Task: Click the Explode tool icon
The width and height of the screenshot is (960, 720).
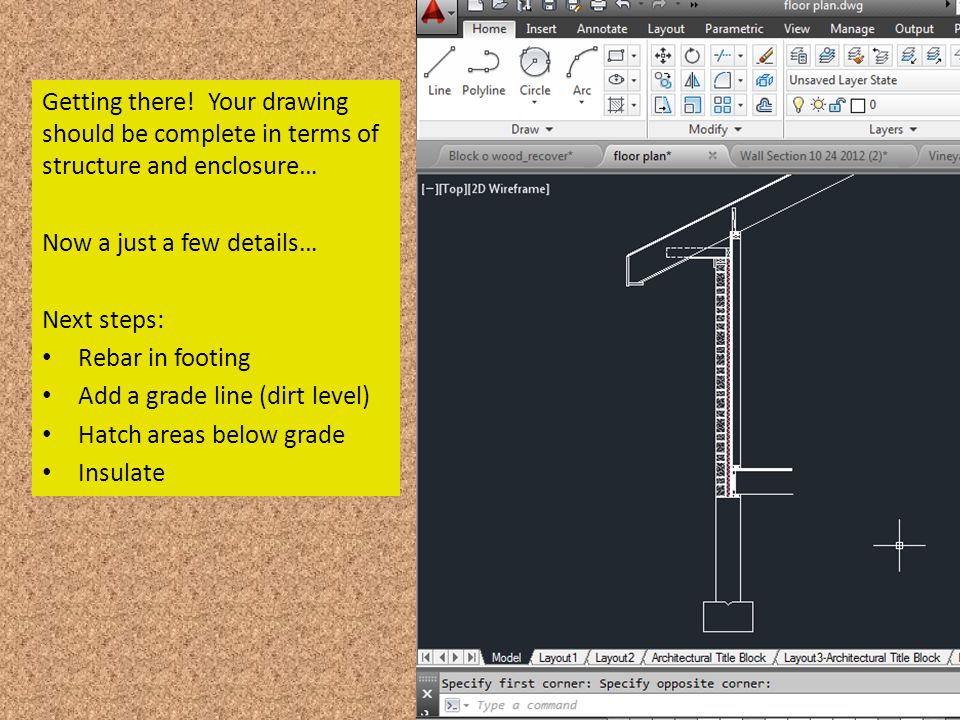Action: (765, 80)
